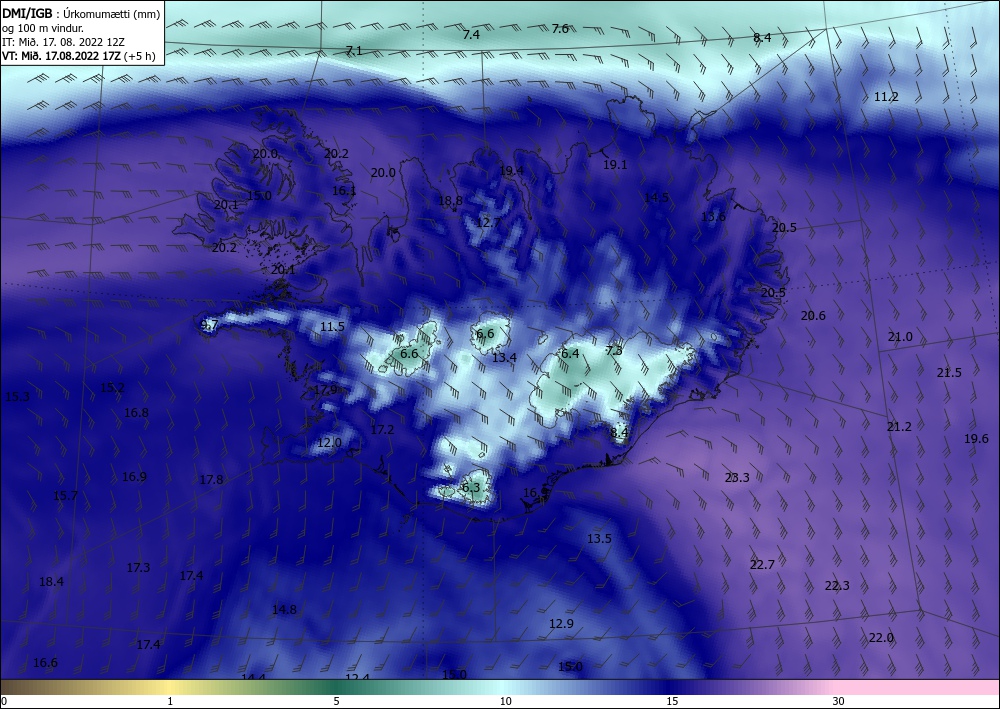Select the map value 15.7
Image resolution: width=1000 pixels, height=709 pixels.
point(65,495)
